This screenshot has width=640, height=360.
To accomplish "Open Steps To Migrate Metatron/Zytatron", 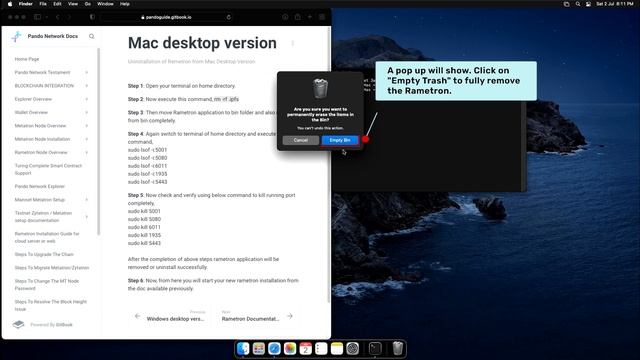I will coord(52,268).
